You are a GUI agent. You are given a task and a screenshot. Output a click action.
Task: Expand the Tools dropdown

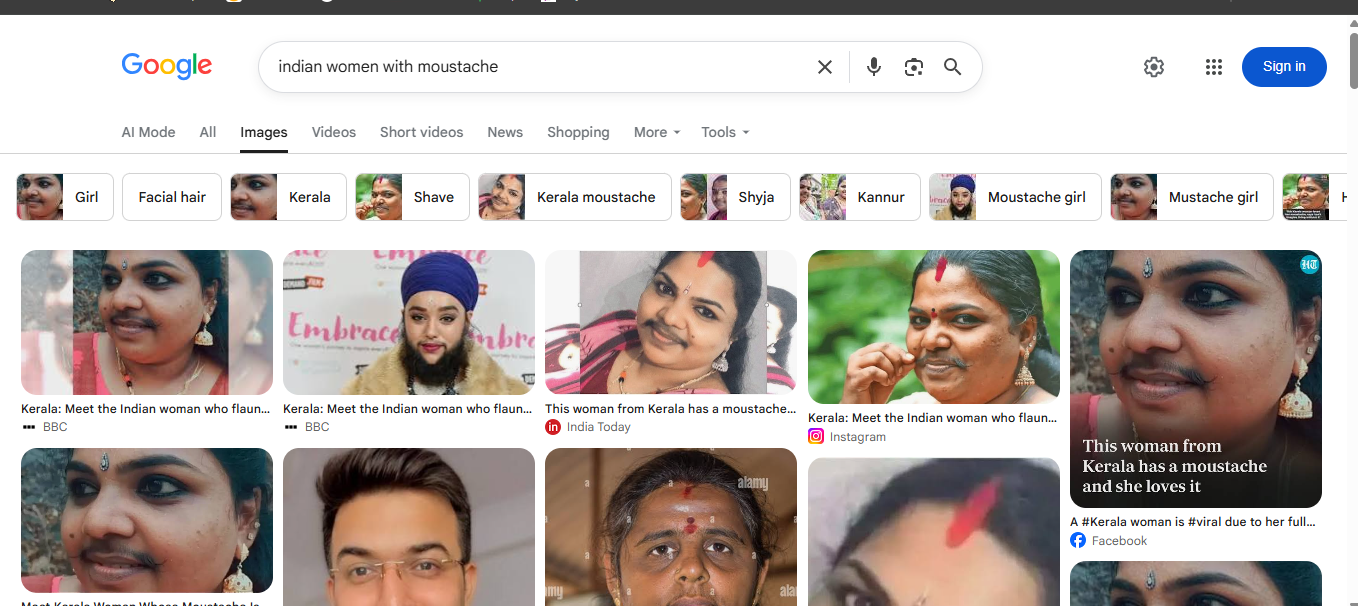point(725,132)
